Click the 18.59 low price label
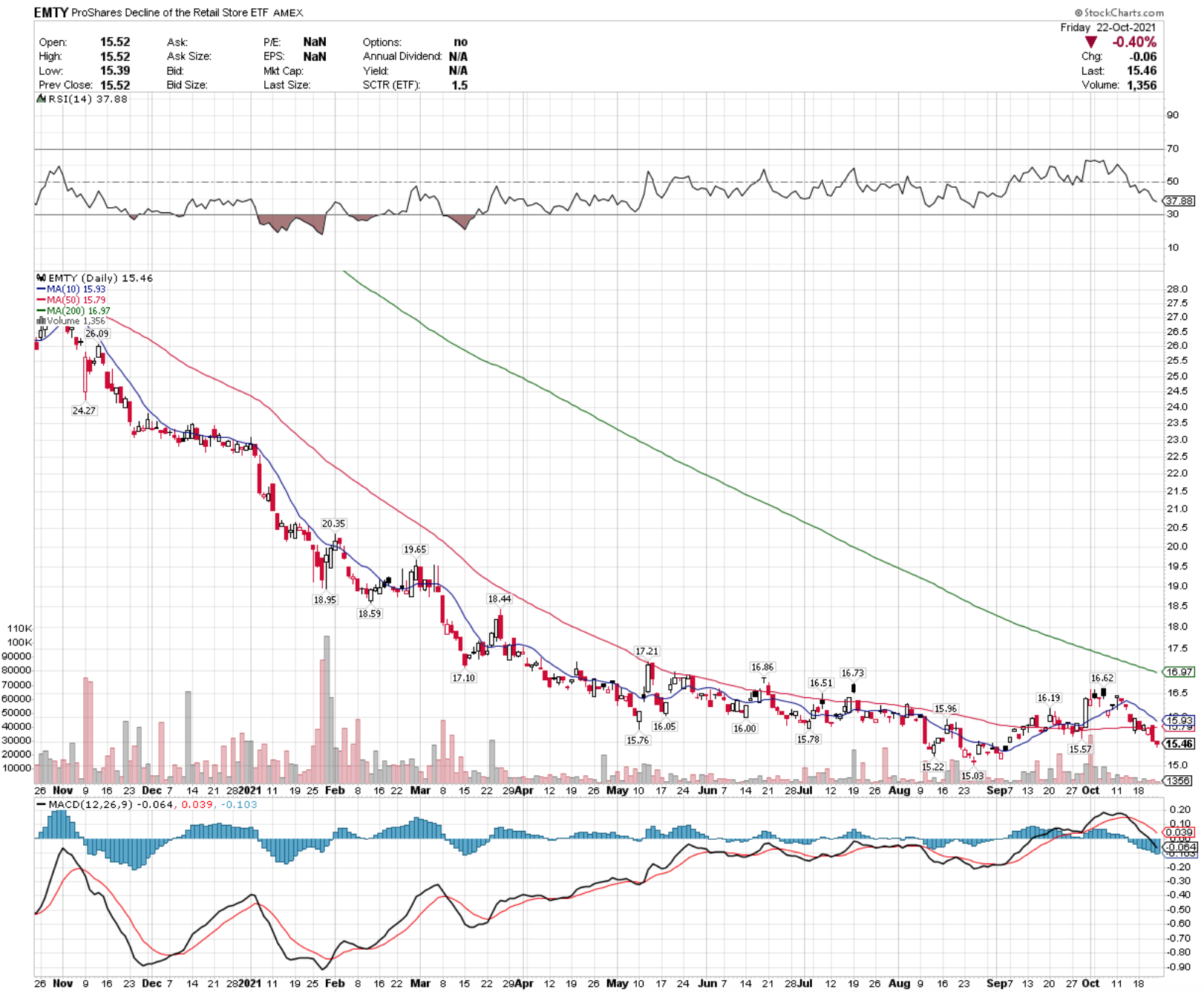 coord(370,613)
